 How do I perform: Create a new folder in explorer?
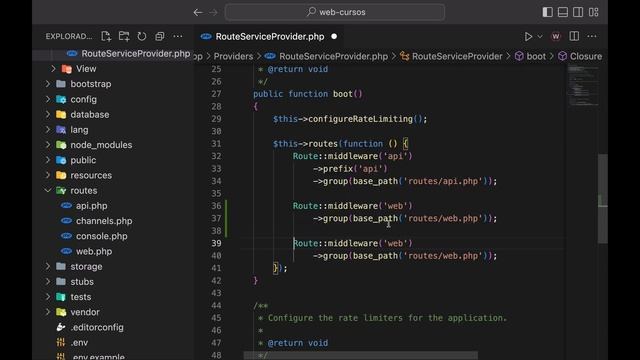coord(124,36)
